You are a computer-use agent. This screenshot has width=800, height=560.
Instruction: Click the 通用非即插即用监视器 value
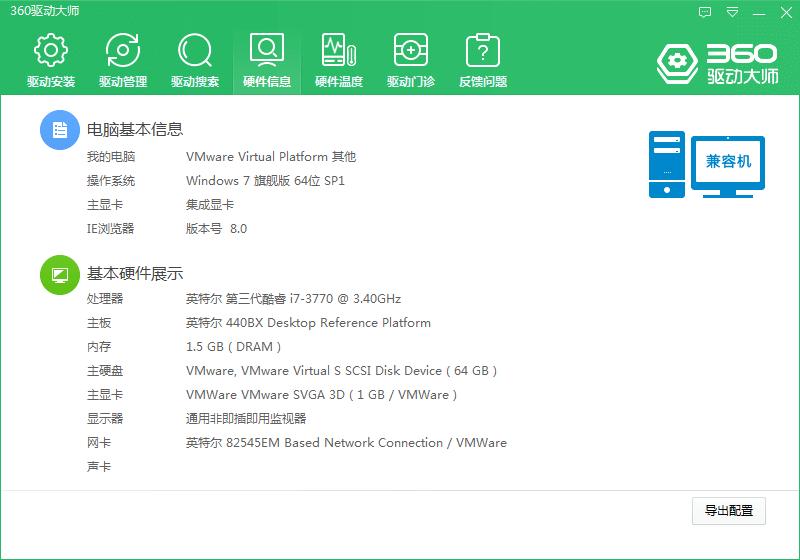click(x=246, y=419)
